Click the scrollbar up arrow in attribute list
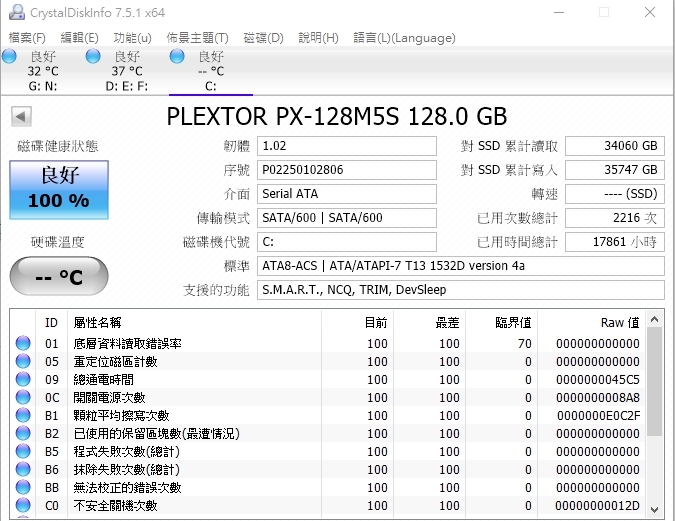This screenshot has width=675, height=521. [654, 319]
